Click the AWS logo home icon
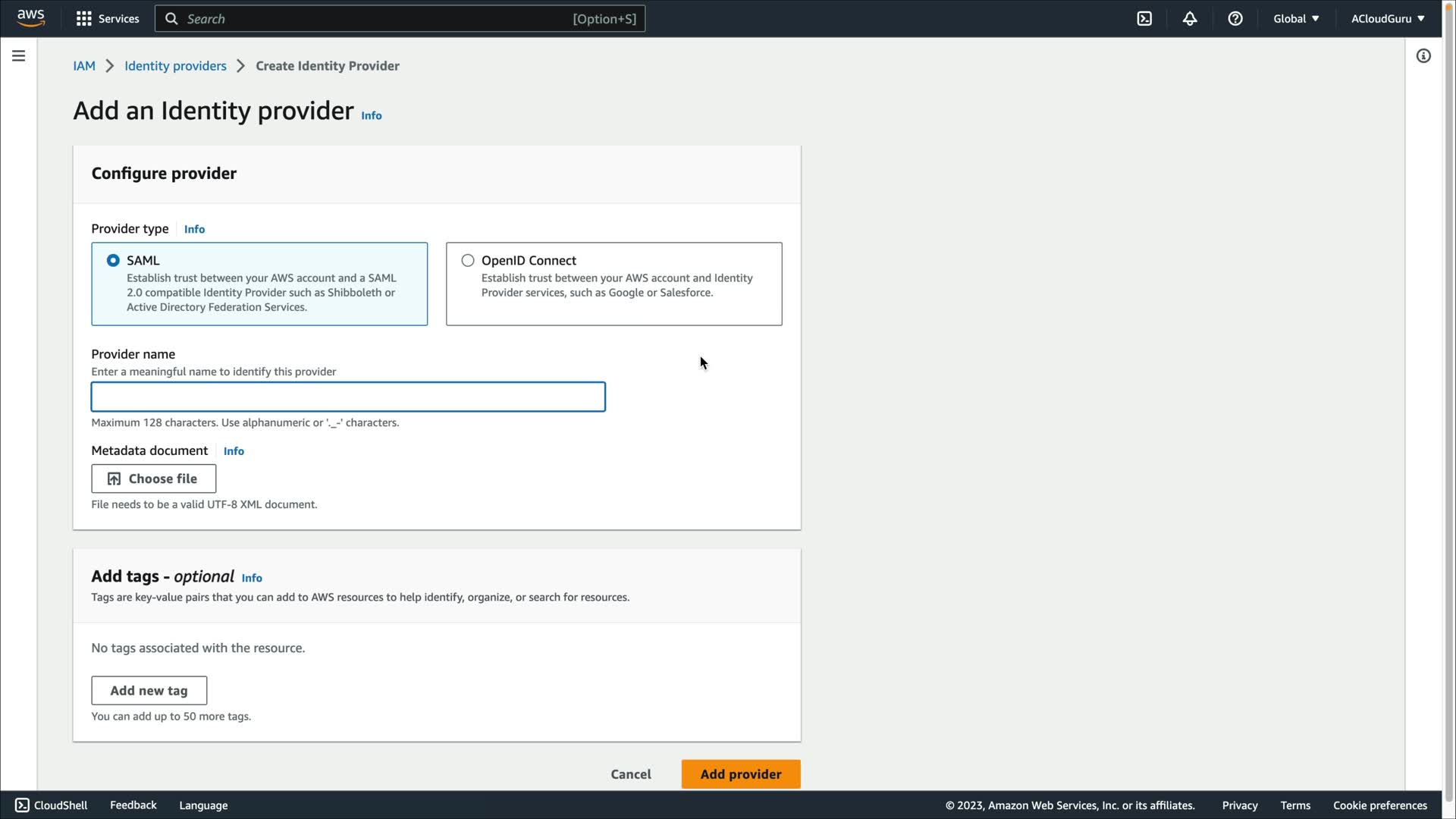Image resolution: width=1456 pixels, height=819 pixels. tap(30, 18)
